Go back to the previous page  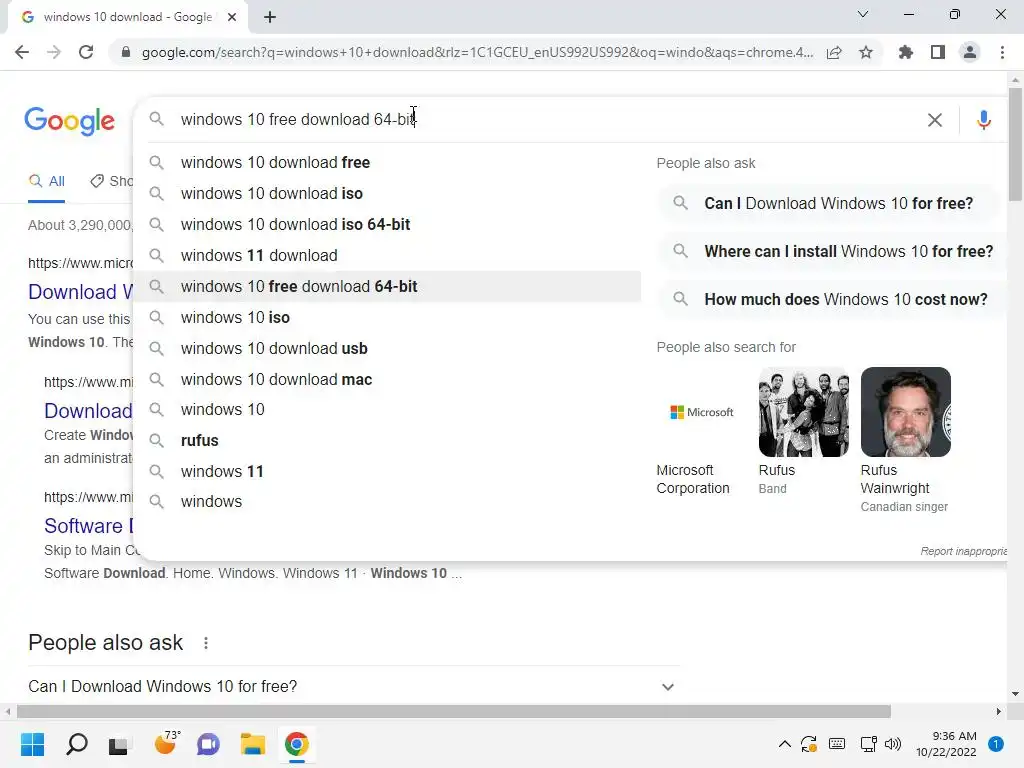pos(22,52)
